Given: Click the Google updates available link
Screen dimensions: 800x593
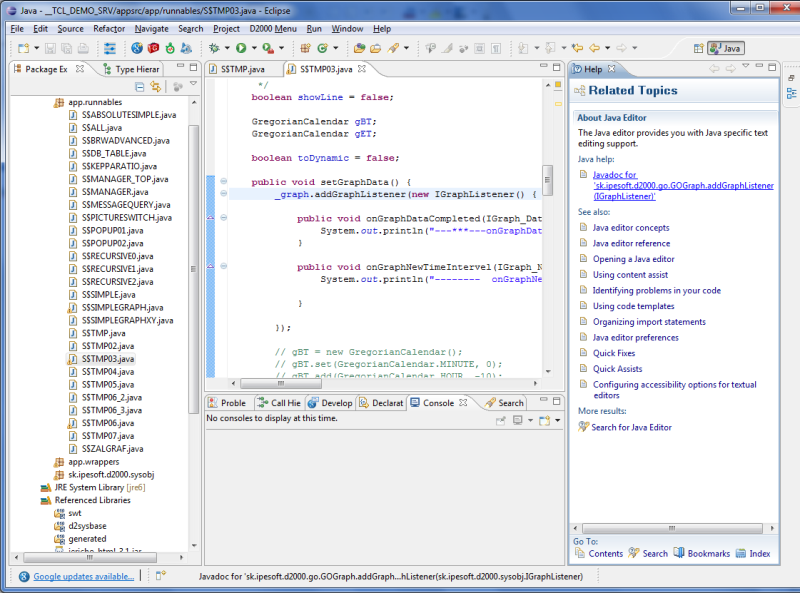Looking at the screenshot, I should tap(84, 576).
